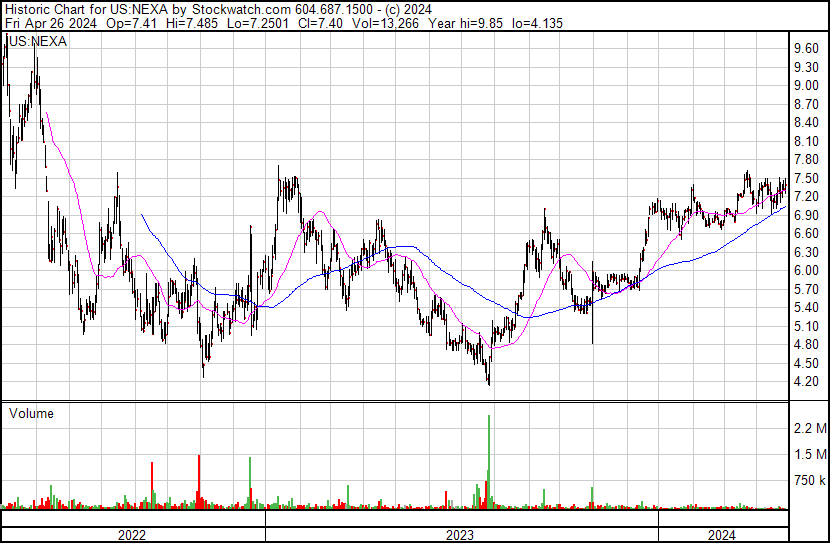The image size is (830, 543).
Task: Click the 7.50 price axis label
Action: (806, 160)
